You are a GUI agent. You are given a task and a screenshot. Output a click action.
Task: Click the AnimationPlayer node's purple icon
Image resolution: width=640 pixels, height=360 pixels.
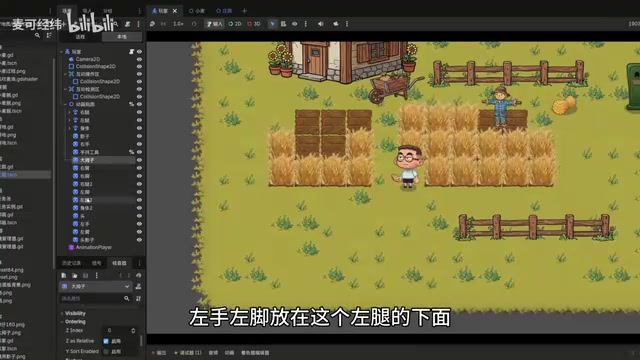[x=71, y=247]
